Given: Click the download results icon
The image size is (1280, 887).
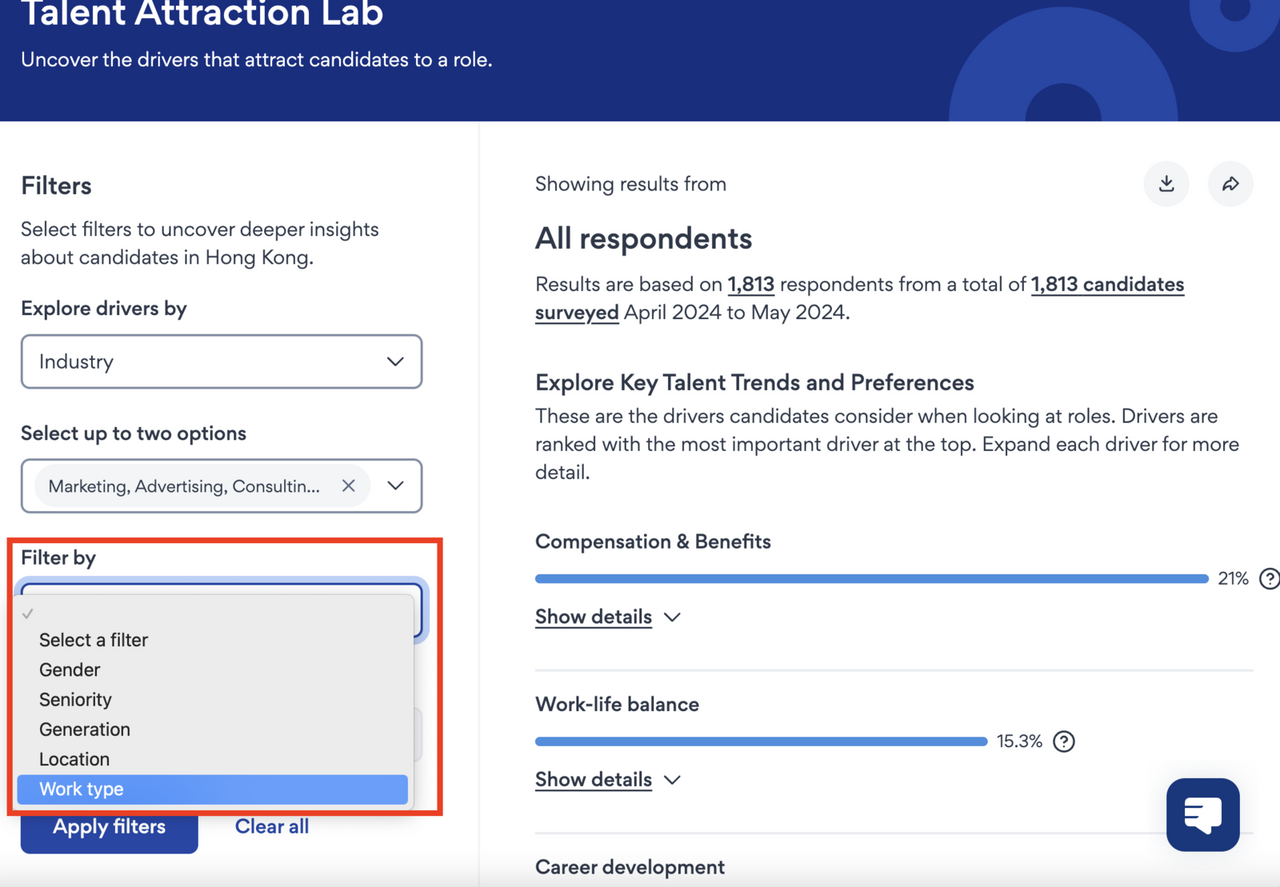Looking at the screenshot, I should (1166, 184).
